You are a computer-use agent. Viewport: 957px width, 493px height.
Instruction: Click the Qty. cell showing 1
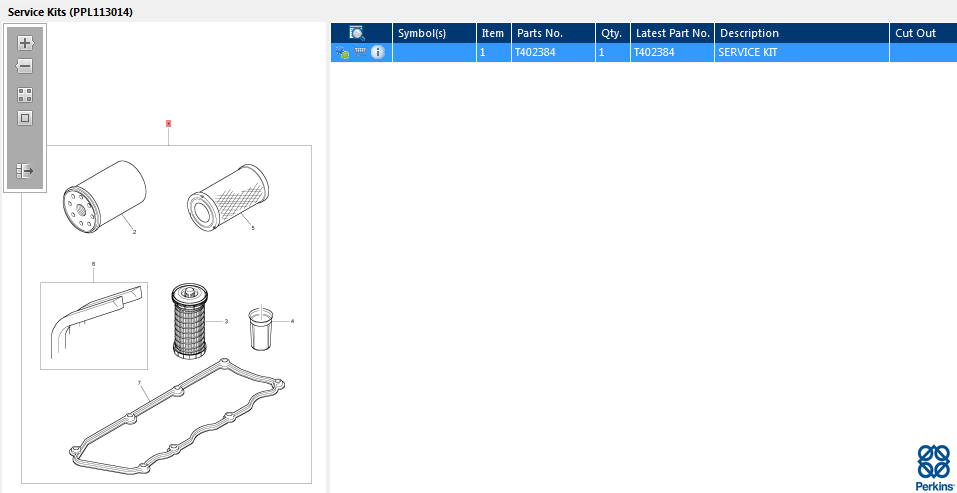click(x=613, y=52)
